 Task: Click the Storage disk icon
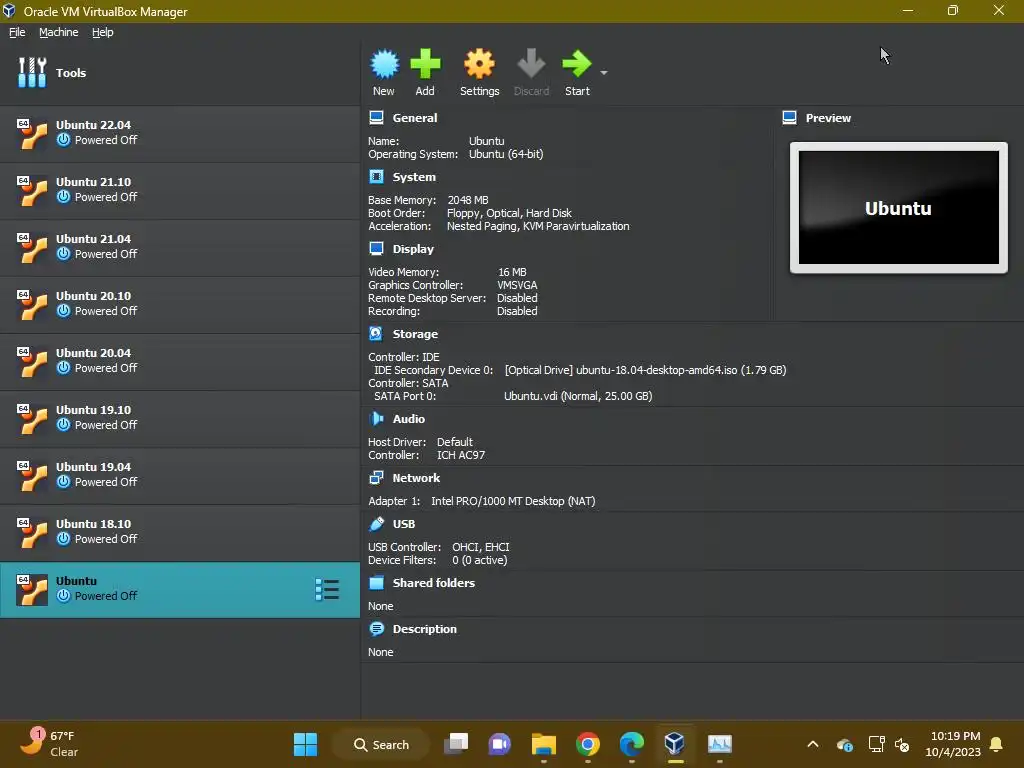(377, 334)
